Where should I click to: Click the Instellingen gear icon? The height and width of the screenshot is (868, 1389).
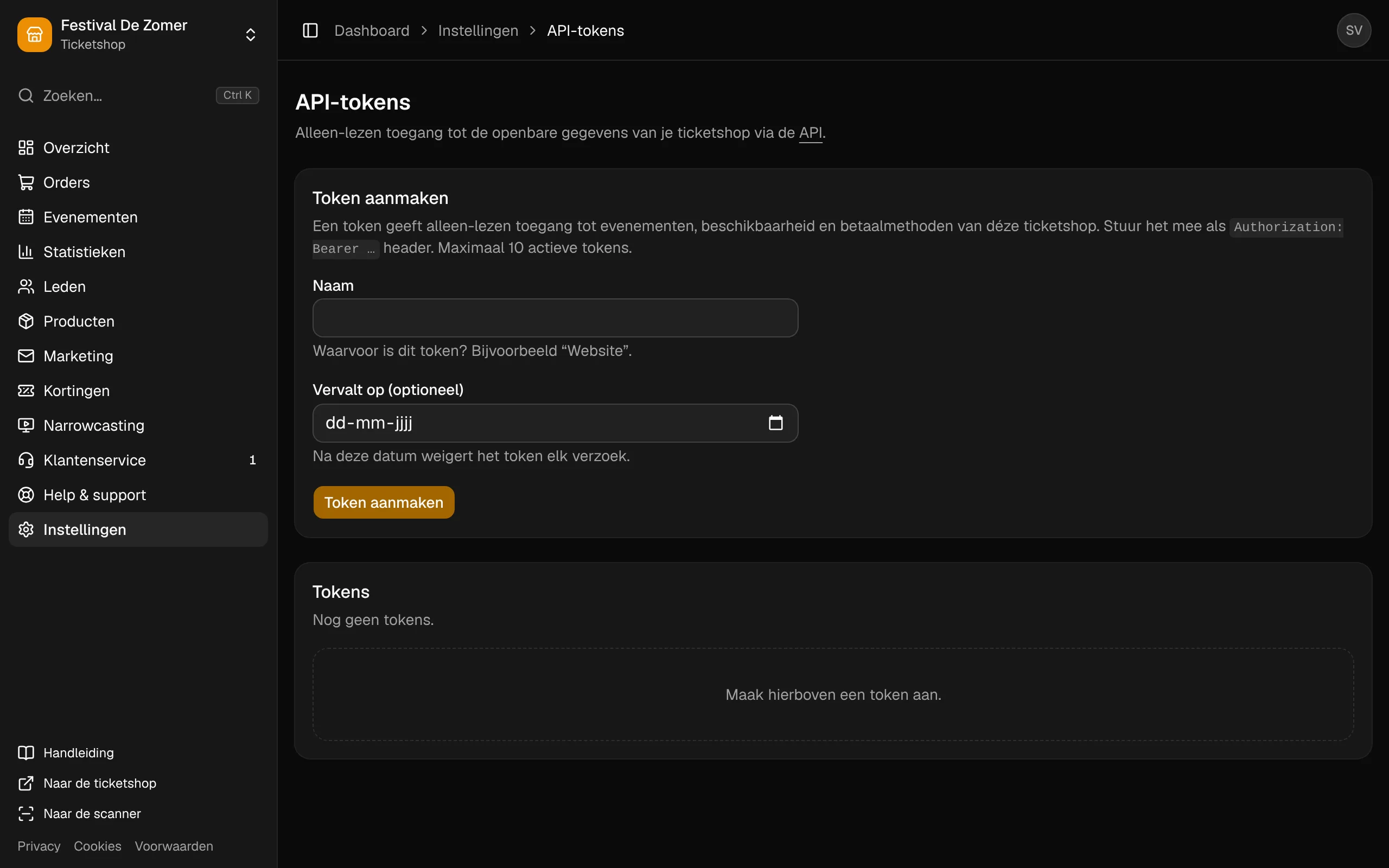(x=26, y=530)
